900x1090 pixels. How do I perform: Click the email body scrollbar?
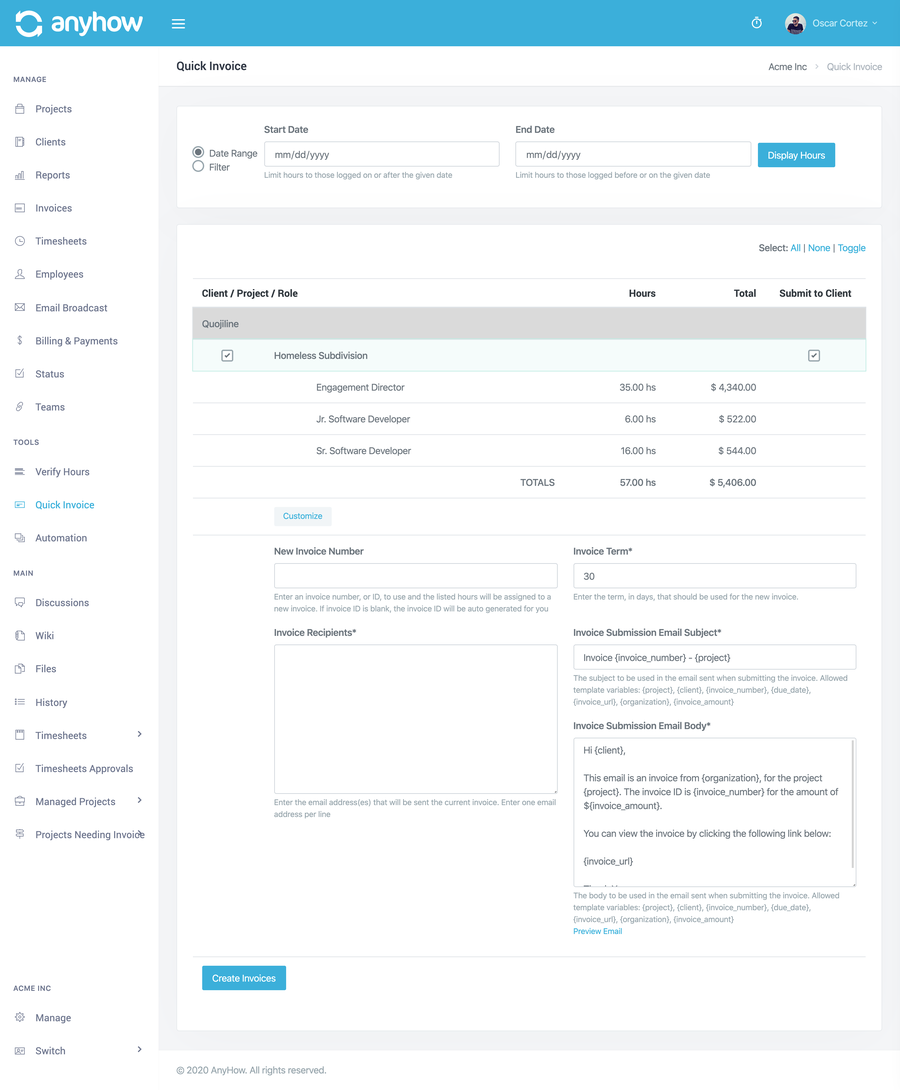pos(853,804)
